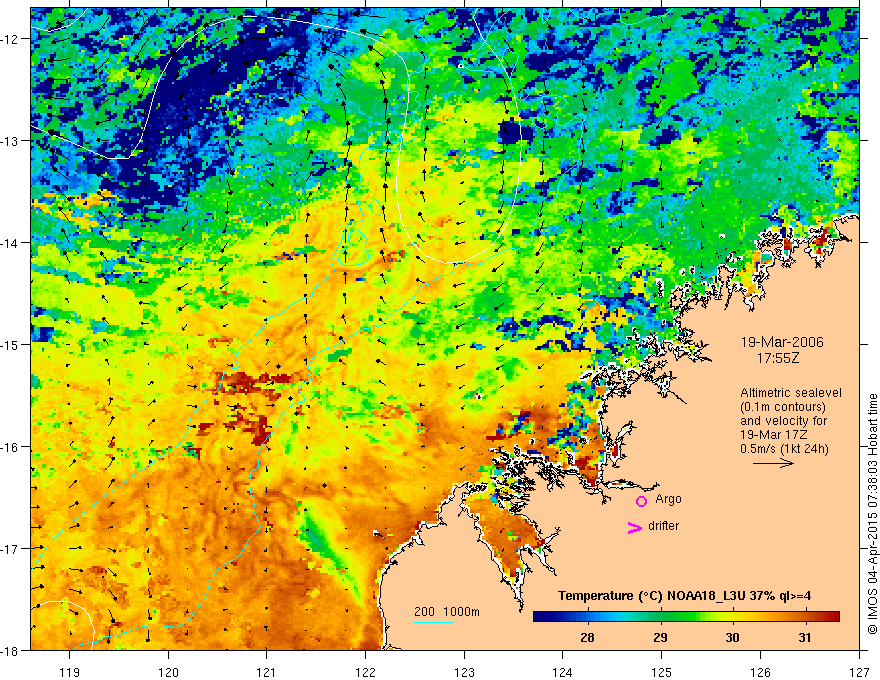880x680 pixels.
Task: Click the '(0.1m contours)' text
Action: [783, 407]
